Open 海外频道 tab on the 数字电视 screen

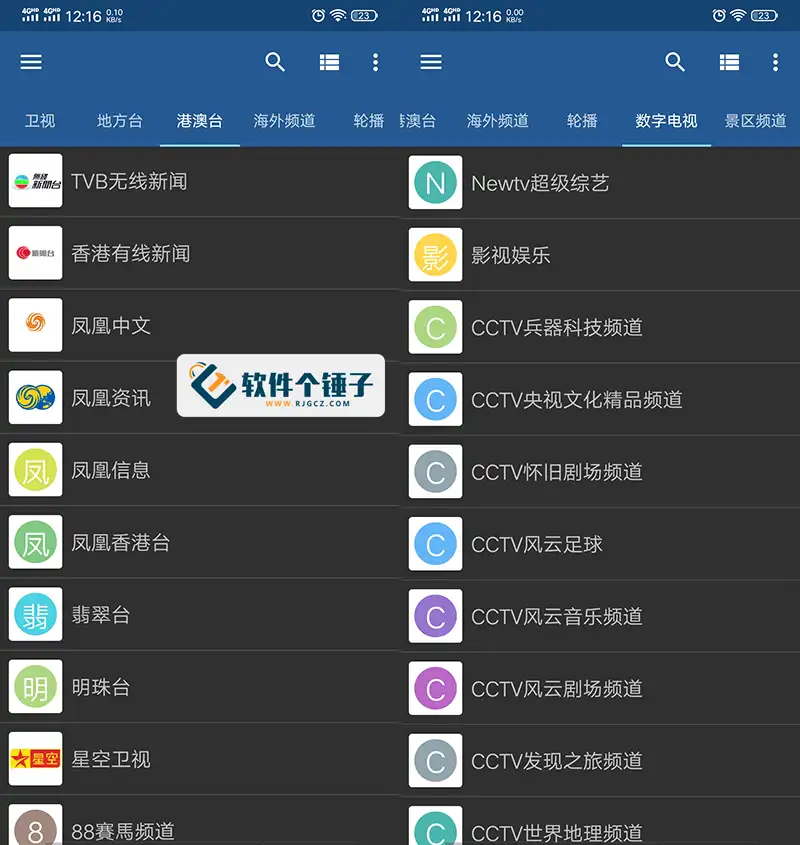(498, 121)
